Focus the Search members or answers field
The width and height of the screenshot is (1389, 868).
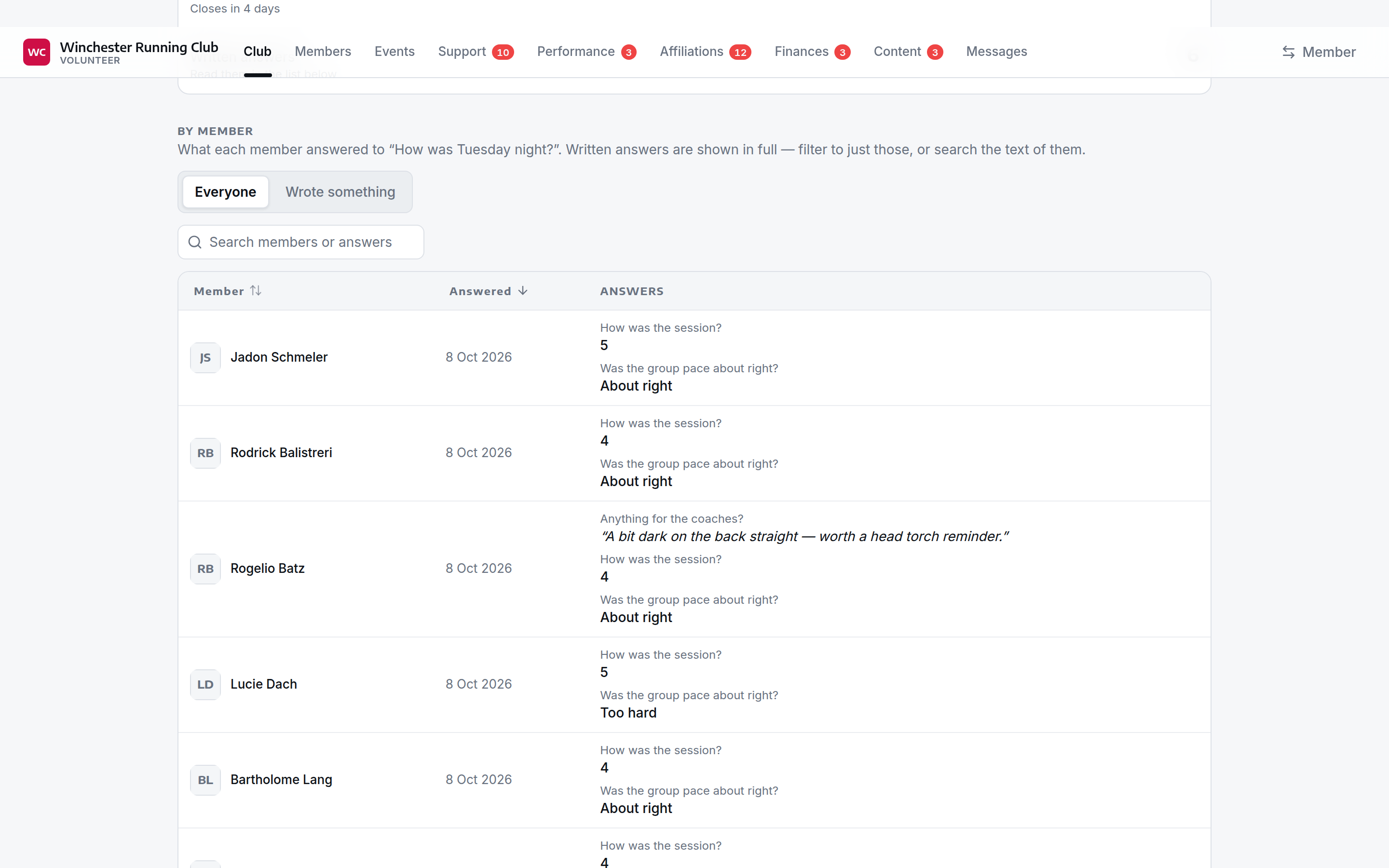[301, 242]
